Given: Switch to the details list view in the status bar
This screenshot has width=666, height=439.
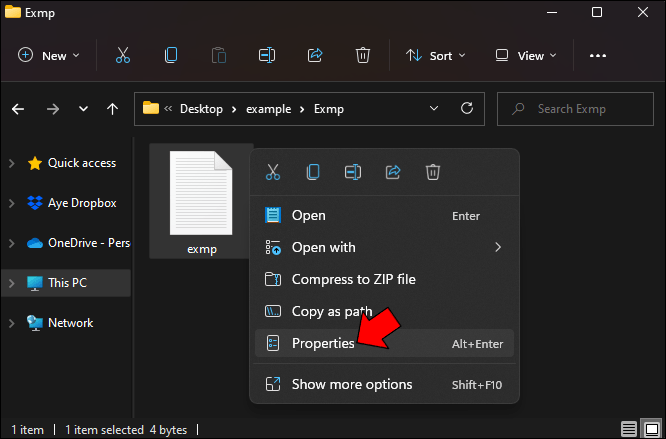Looking at the screenshot, I should point(629,429).
